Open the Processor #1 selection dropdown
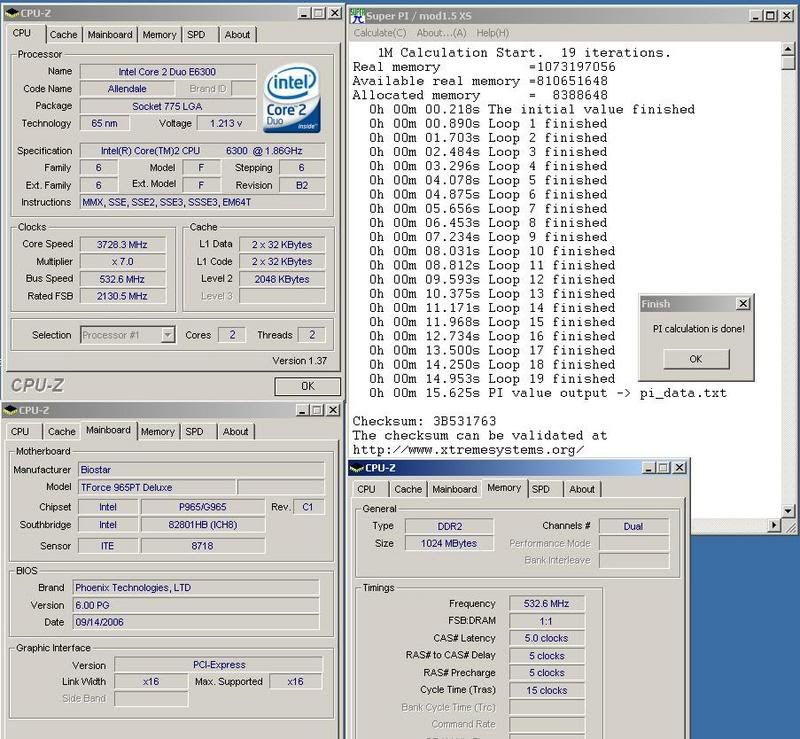Image resolution: width=800 pixels, height=739 pixels. (168, 335)
